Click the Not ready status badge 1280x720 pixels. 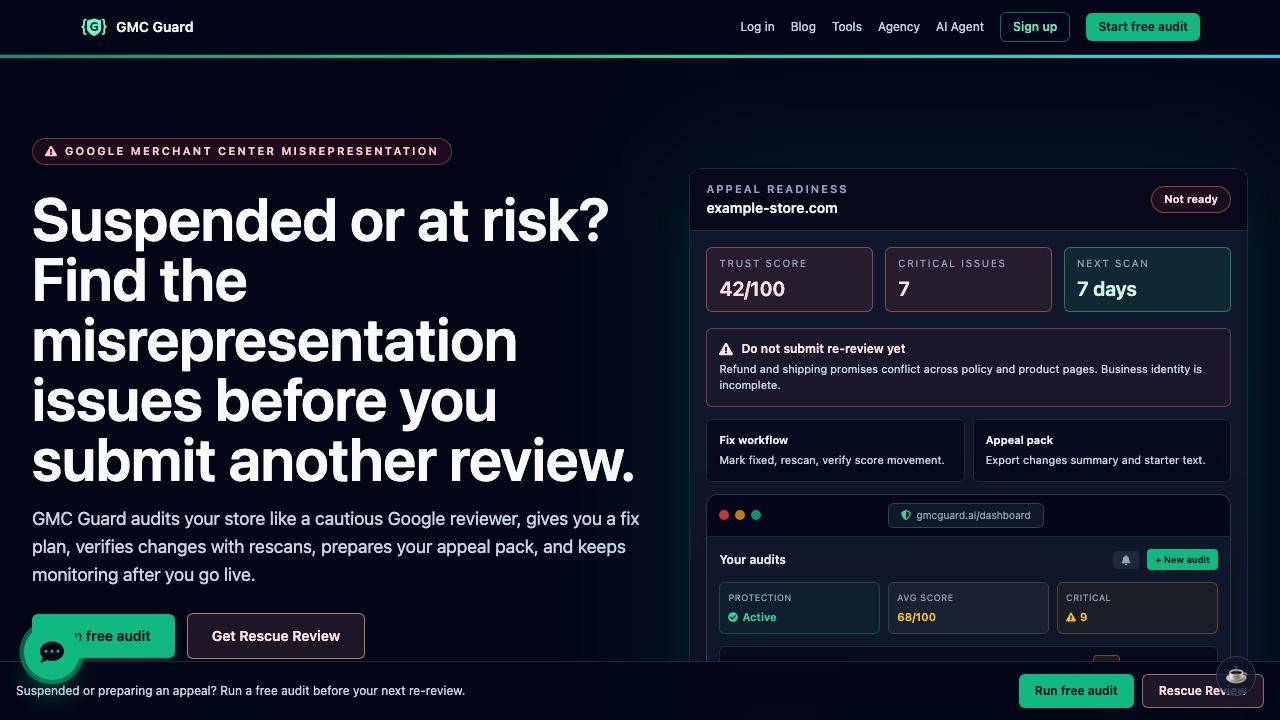click(1191, 199)
